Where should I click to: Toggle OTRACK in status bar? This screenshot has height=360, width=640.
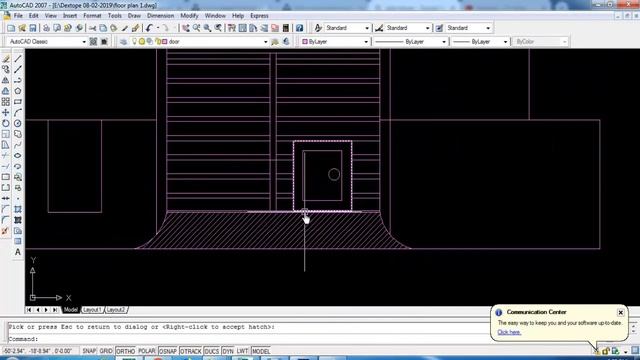(x=191, y=351)
